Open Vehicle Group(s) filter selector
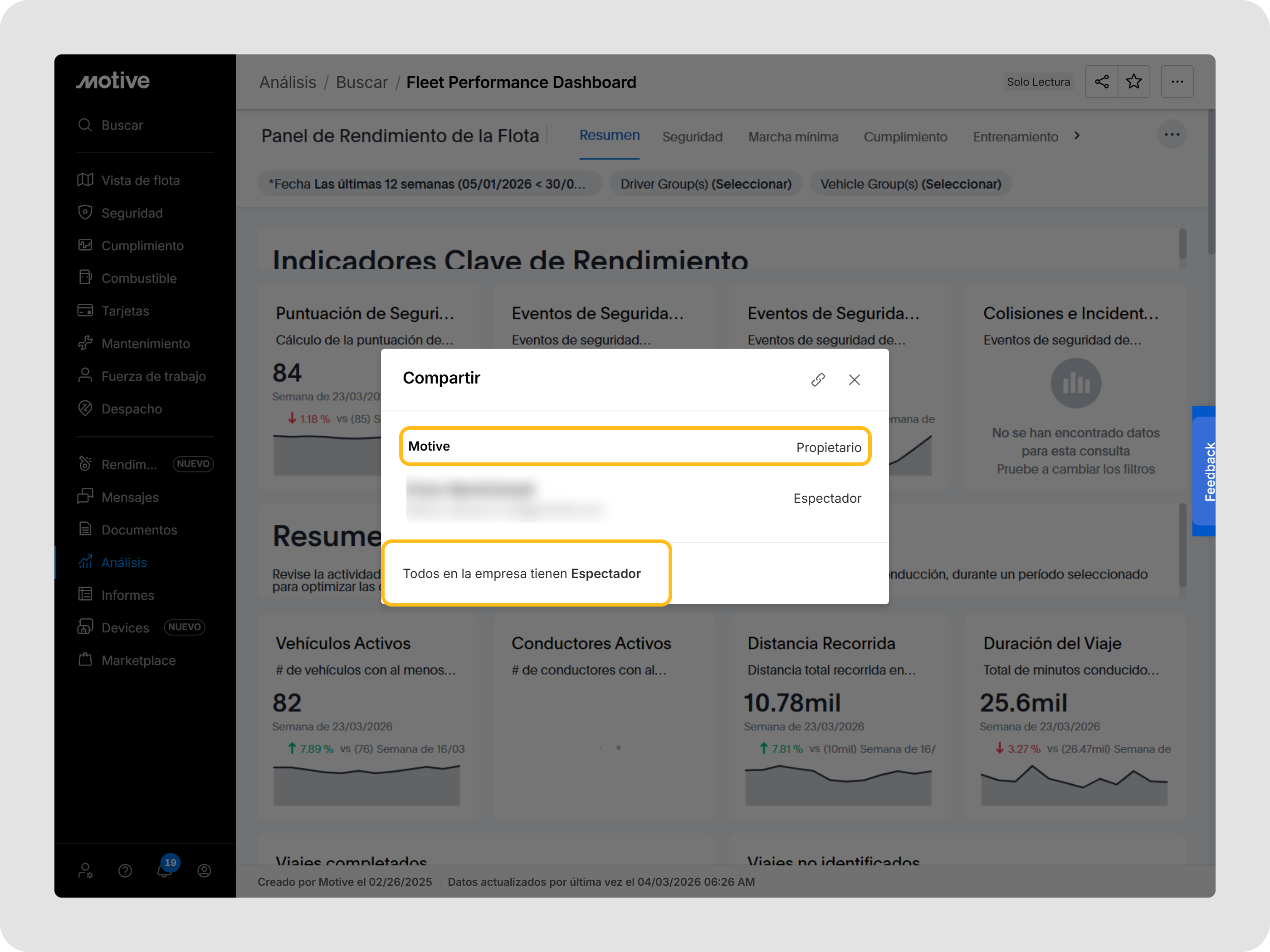Screen dimensions: 1270x952 [910, 184]
